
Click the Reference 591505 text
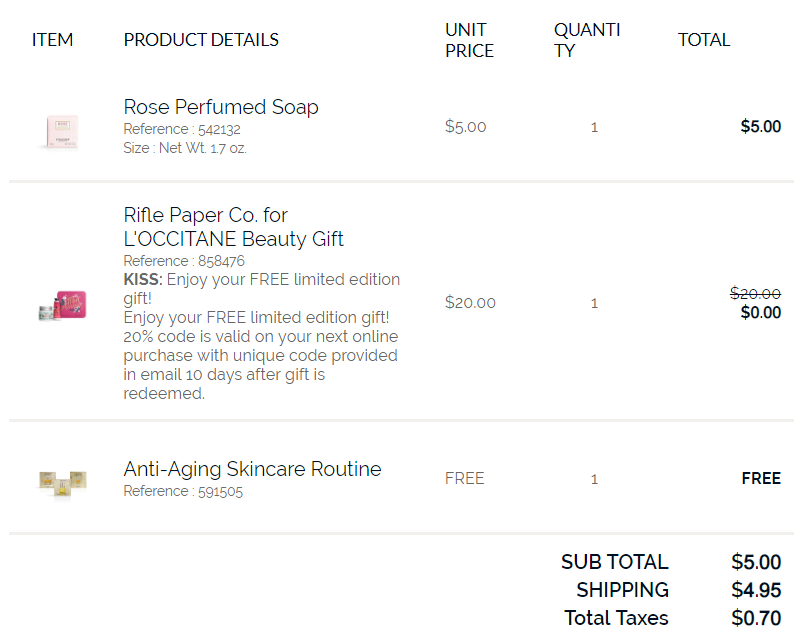click(183, 491)
